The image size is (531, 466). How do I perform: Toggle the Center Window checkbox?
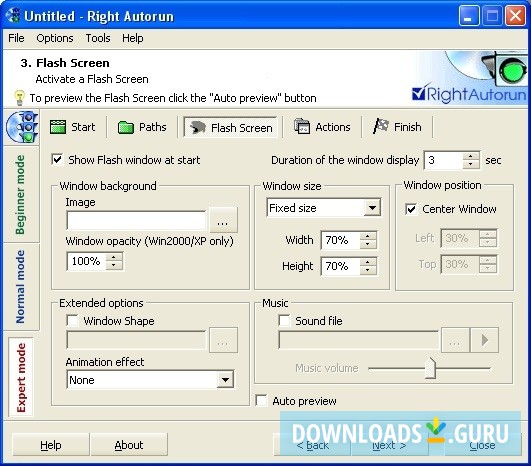pyautogui.click(x=411, y=209)
